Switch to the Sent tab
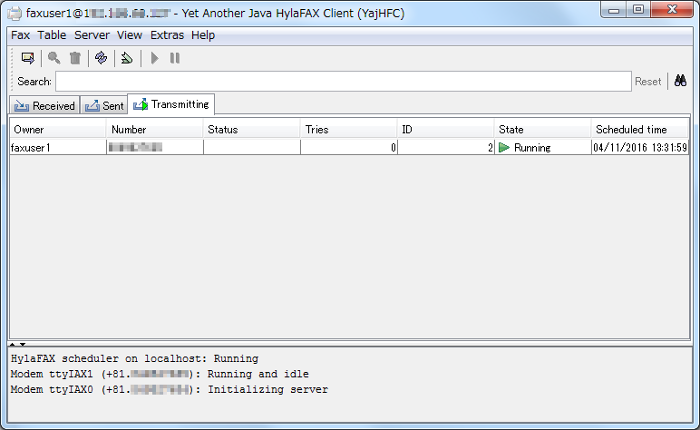The image size is (700, 430). click(104, 105)
